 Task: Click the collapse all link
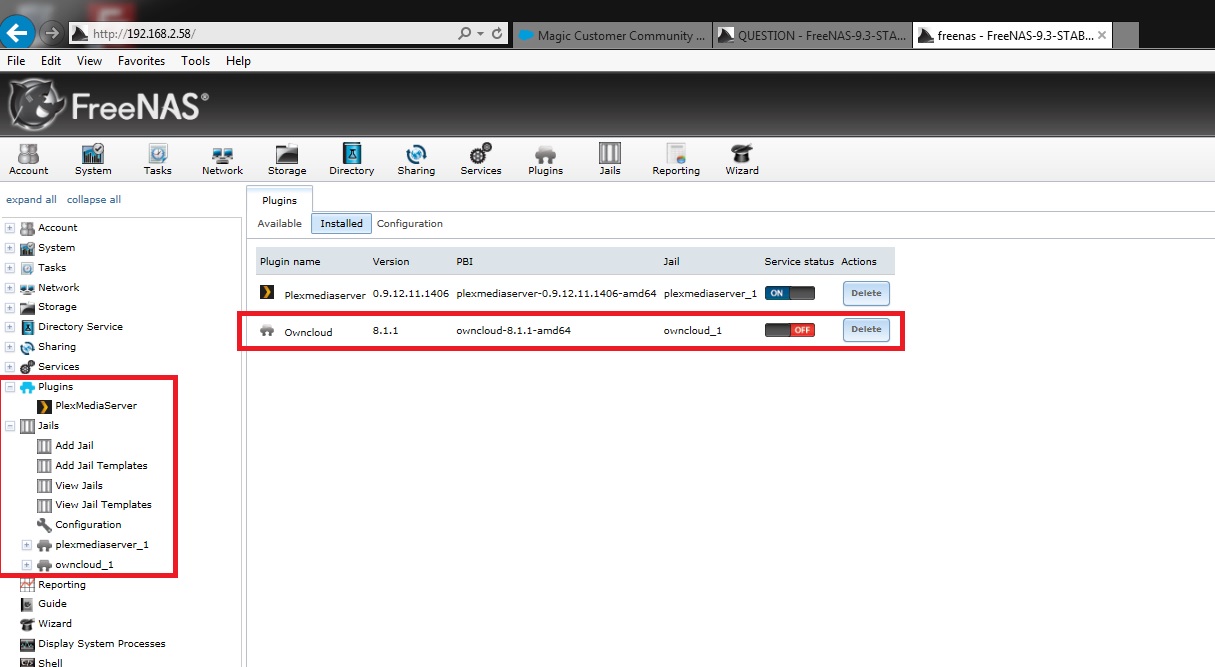point(94,200)
